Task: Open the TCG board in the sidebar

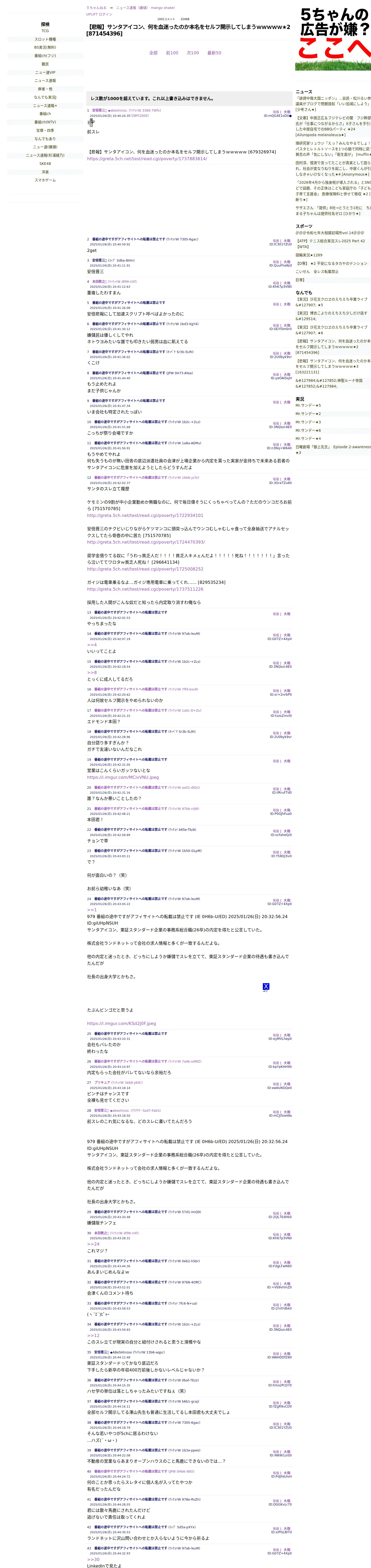Action: [x=45, y=31]
